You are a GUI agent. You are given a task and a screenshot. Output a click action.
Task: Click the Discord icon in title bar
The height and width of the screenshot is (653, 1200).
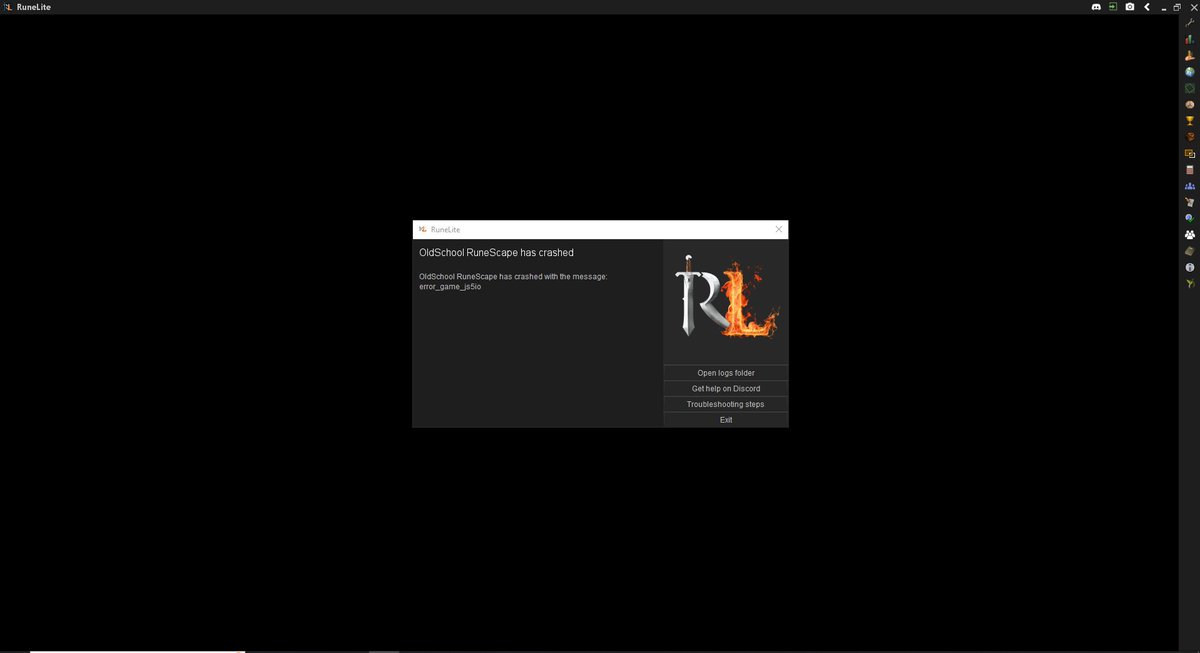pos(1097,7)
